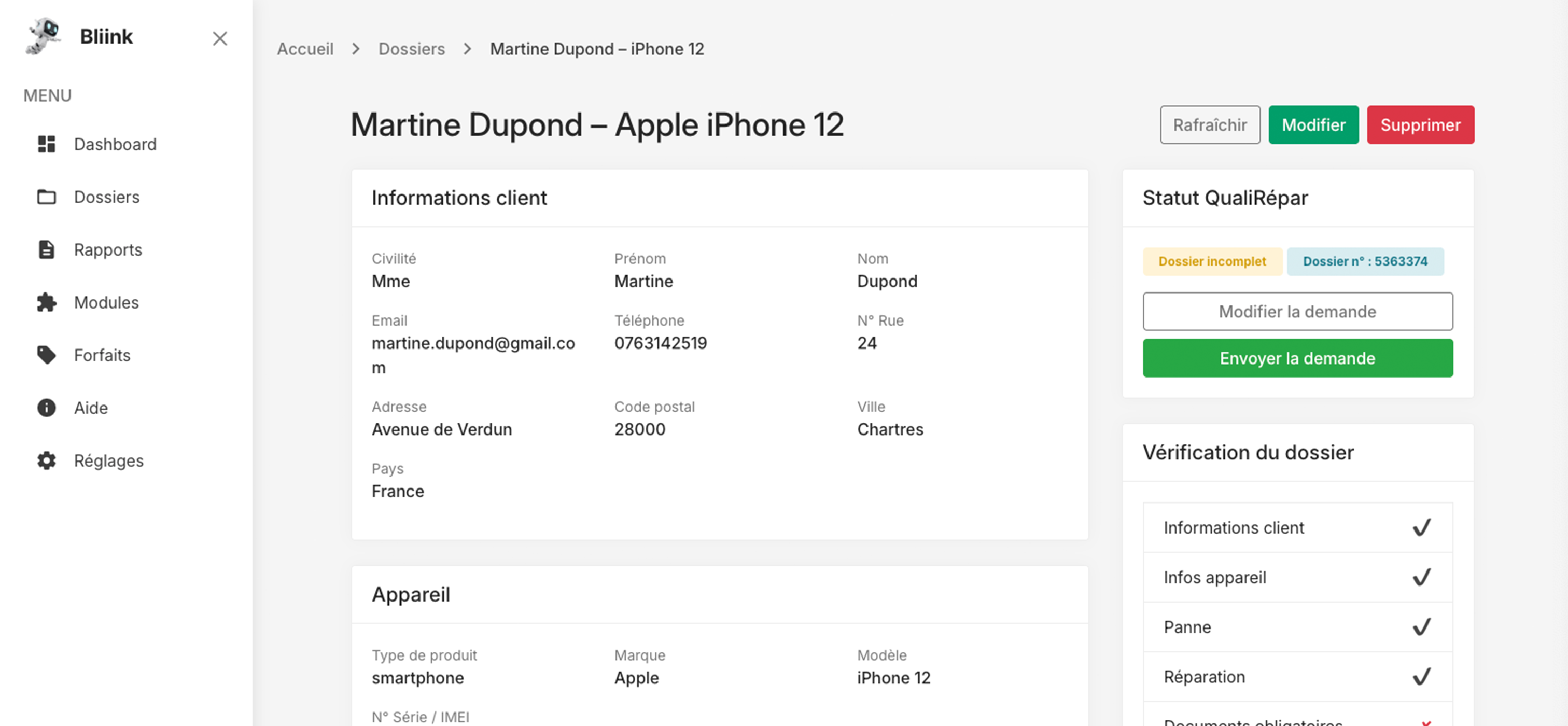Click the Forfaits tag icon
The width and height of the screenshot is (1568, 726).
[x=47, y=355]
